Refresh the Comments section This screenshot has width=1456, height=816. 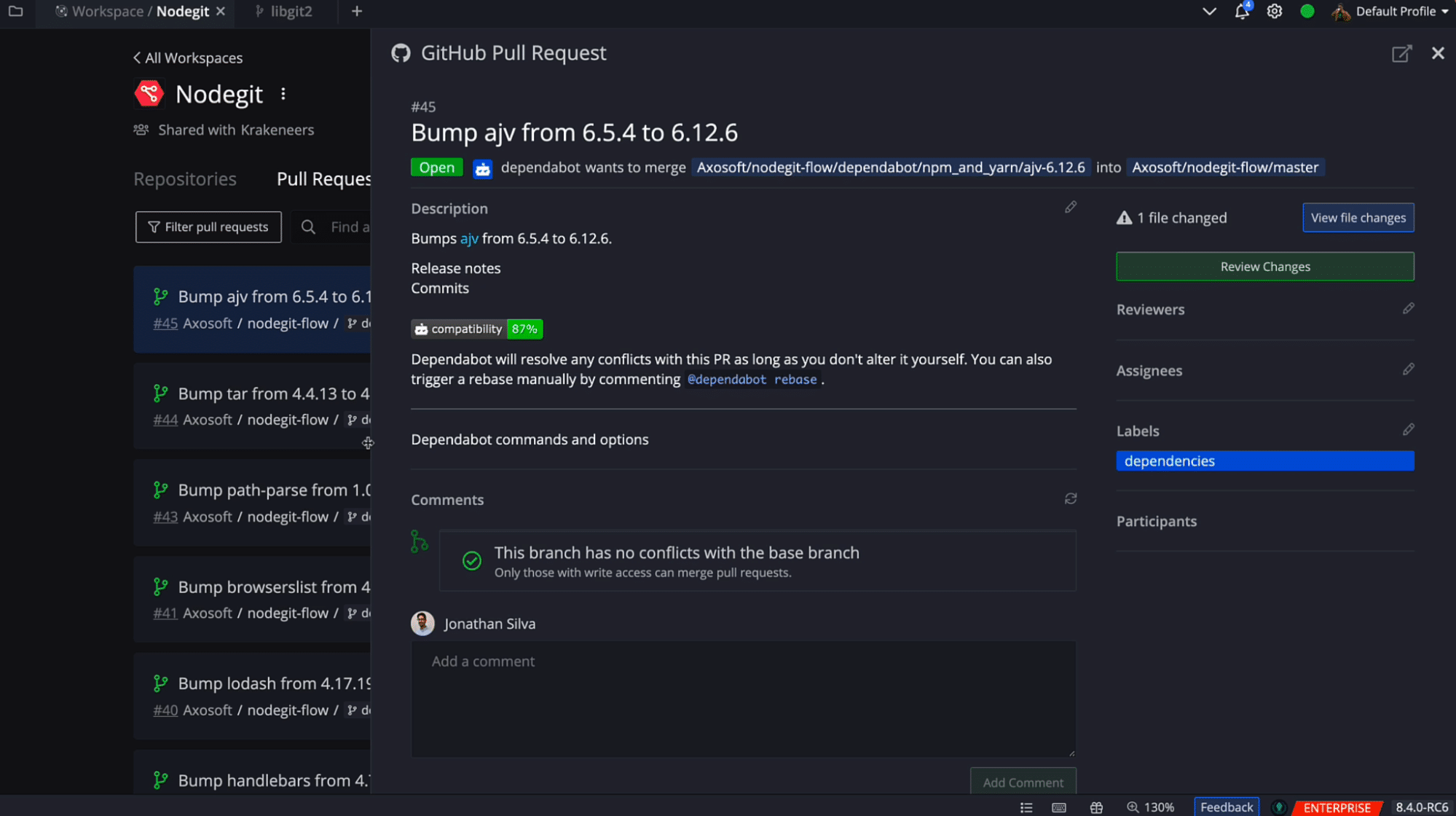click(1070, 498)
